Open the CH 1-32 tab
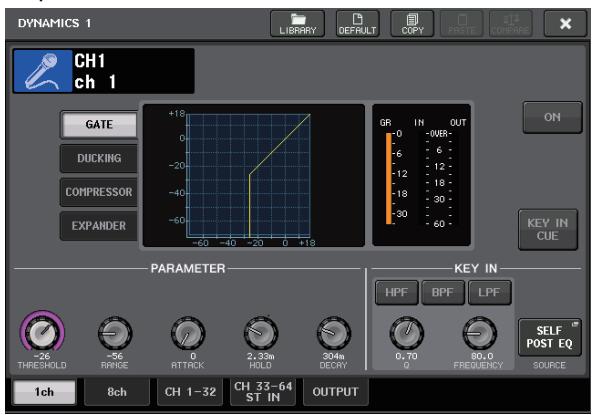This screenshot has width=593, height=415. point(190,392)
